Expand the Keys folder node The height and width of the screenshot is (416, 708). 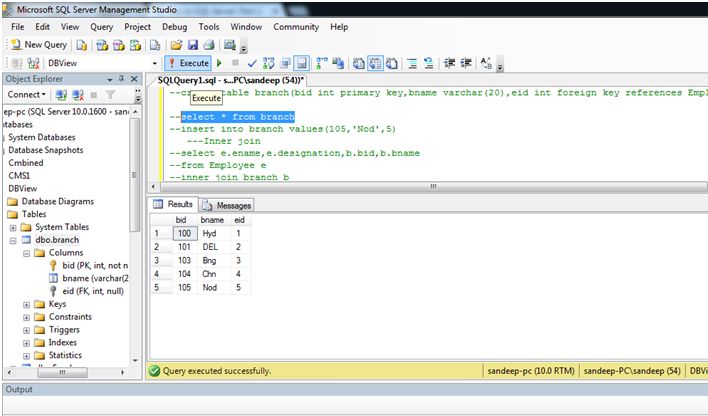[x=26, y=304]
